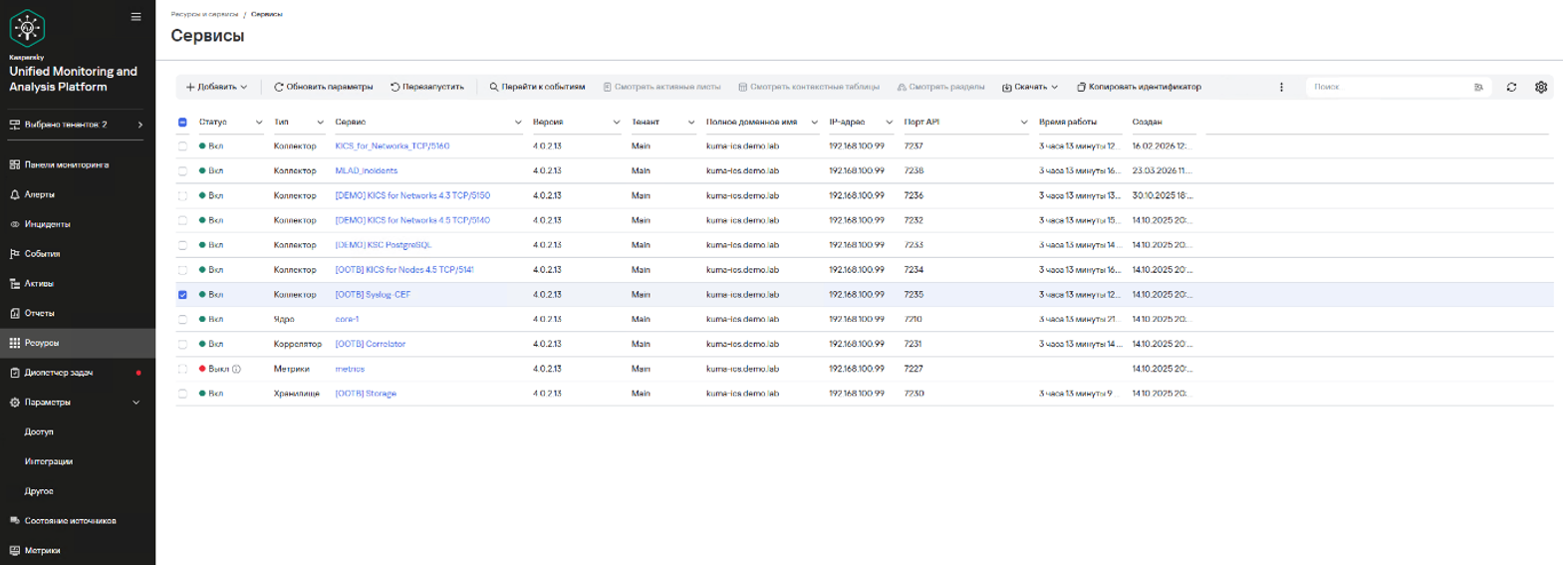Open the Скачать dropdown
Viewport: 1568px width, 565px height.
tap(1030, 88)
